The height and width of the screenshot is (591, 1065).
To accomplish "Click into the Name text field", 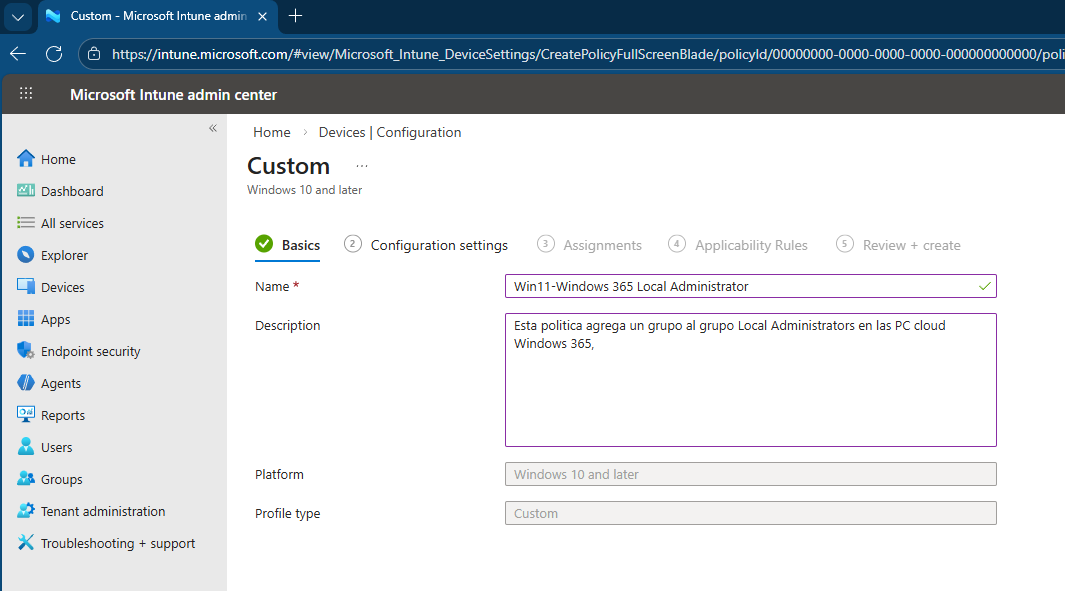I will (x=740, y=286).
